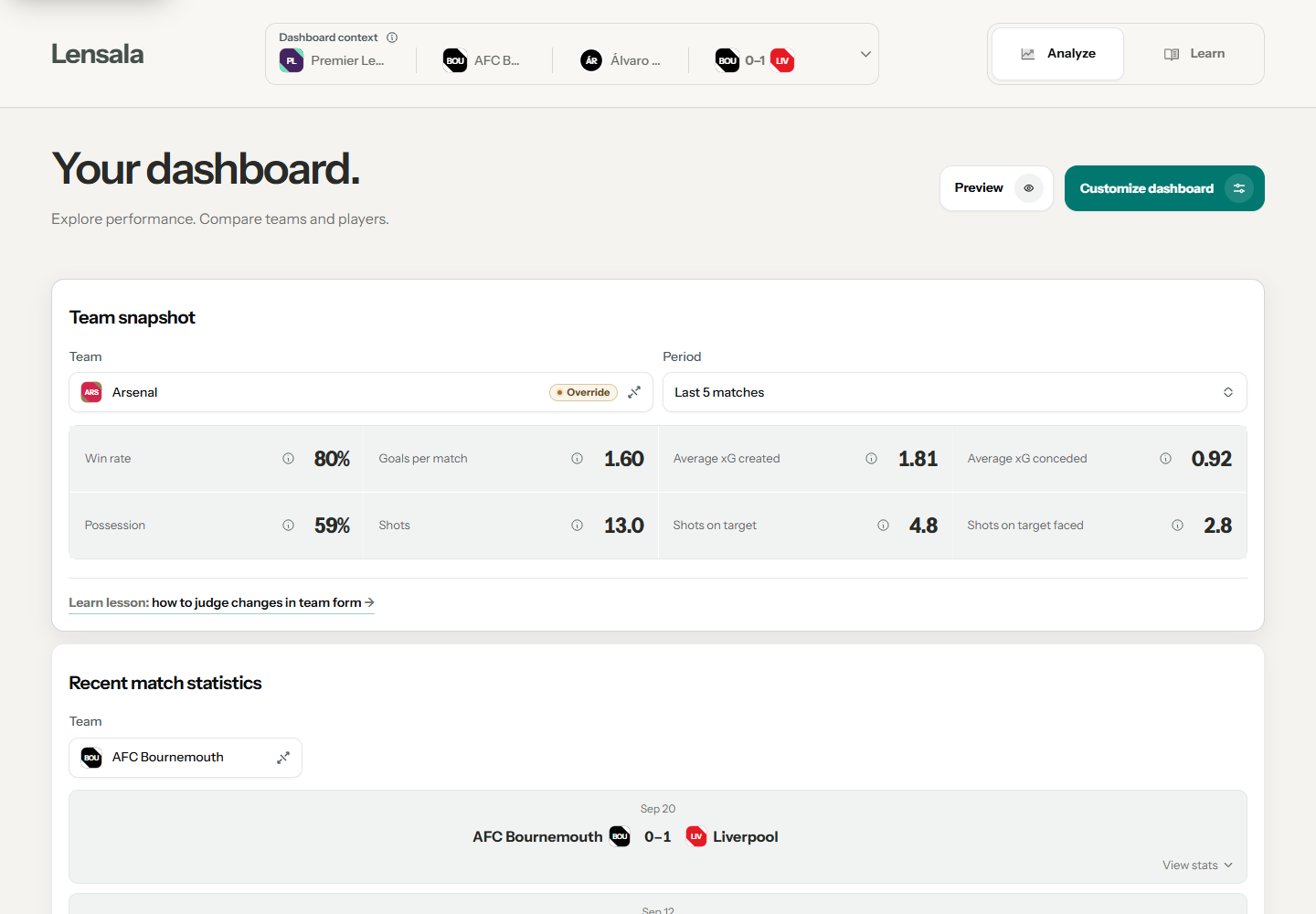
Task: Open the Last 5 matches period dropdown
Action: pos(954,392)
